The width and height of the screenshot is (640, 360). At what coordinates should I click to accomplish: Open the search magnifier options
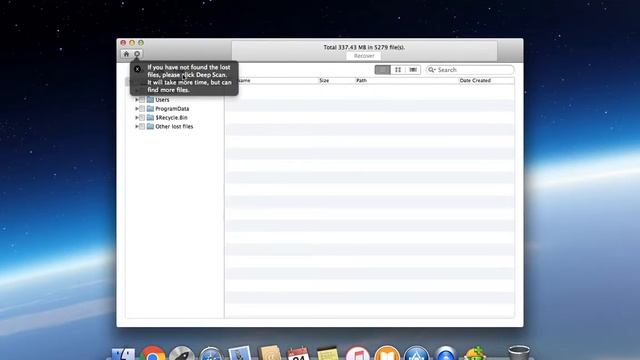(x=431, y=70)
